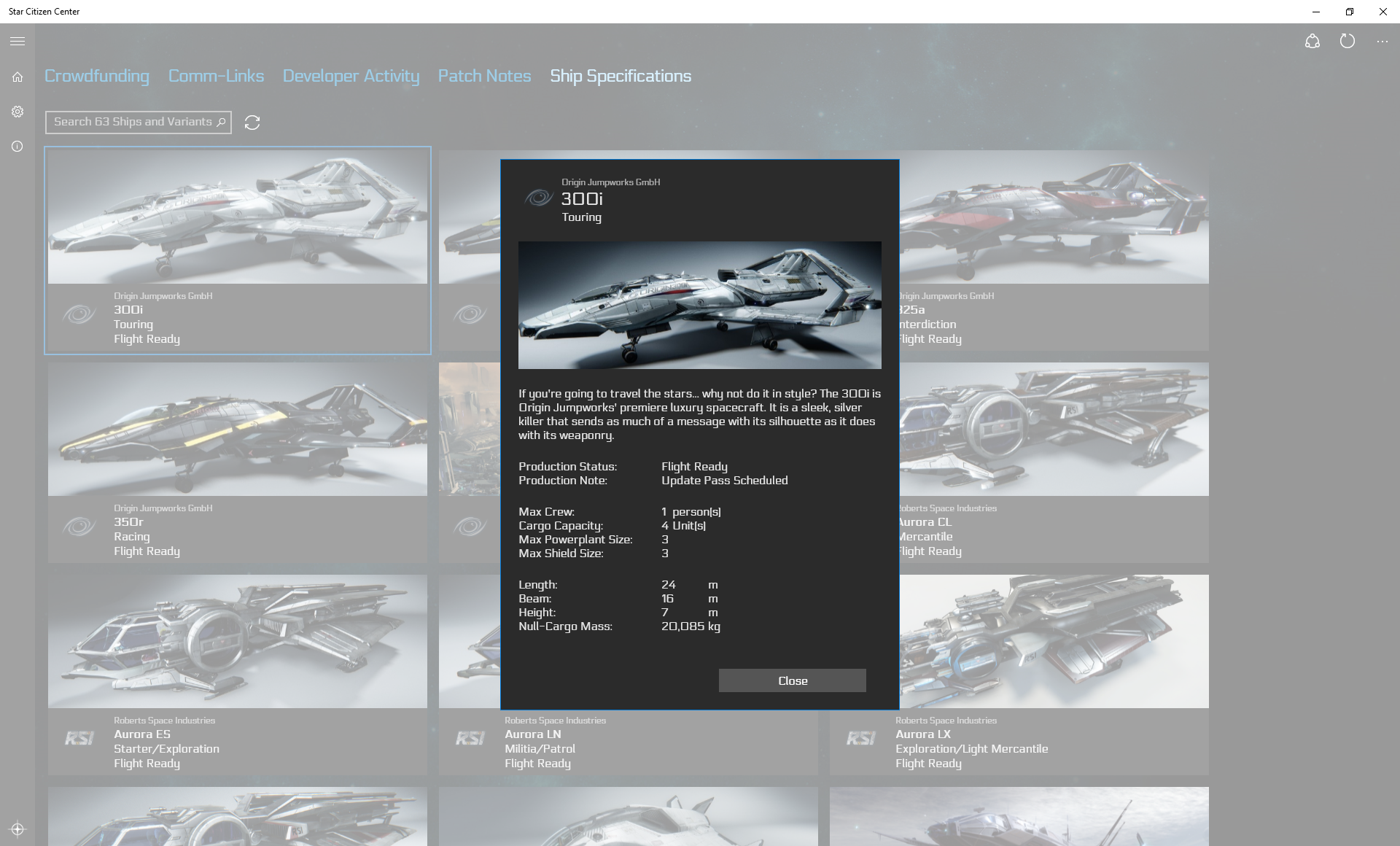Click 'Racing' text on 350r card
This screenshot has height=846, width=1400.
pyautogui.click(x=132, y=537)
